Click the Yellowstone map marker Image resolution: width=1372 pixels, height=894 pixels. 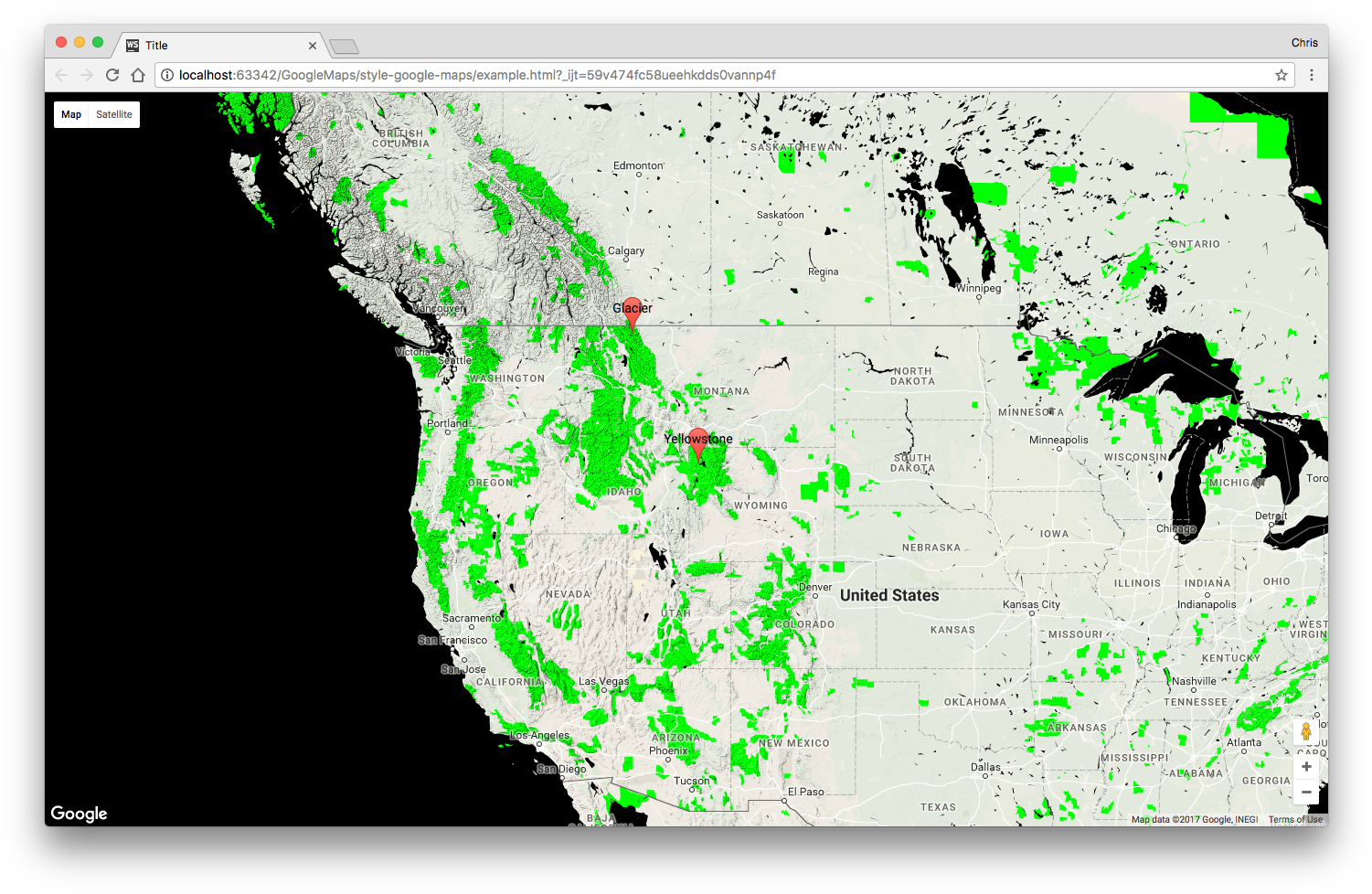coord(698,443)
